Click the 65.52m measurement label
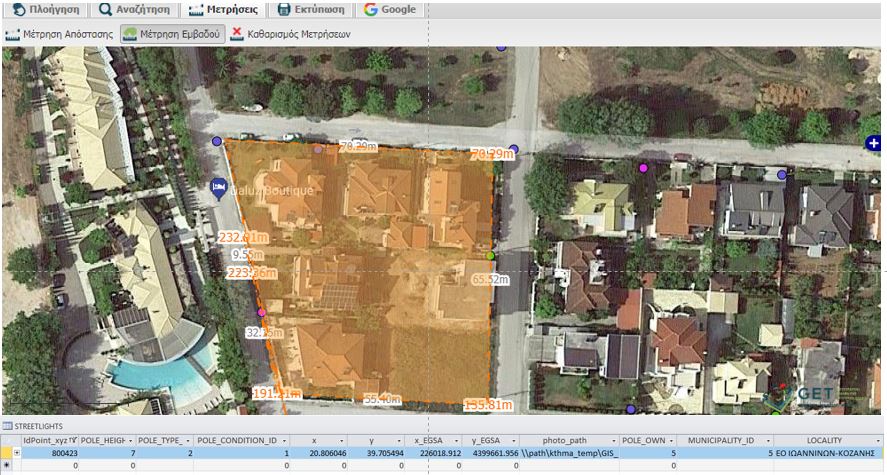This screenshot has width=887, height=475. [490, 279]
